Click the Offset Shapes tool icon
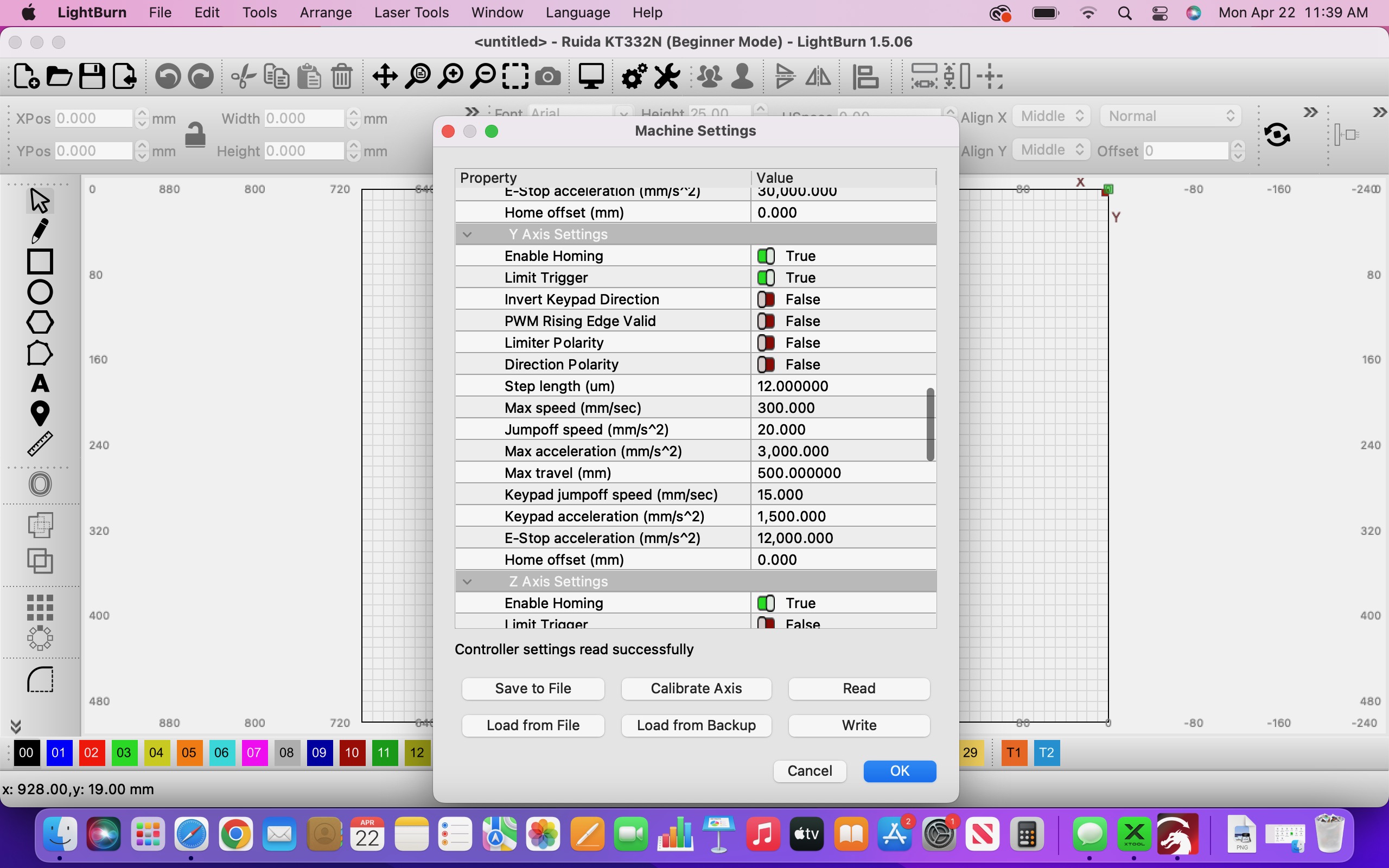 click(x=40, y=484)
